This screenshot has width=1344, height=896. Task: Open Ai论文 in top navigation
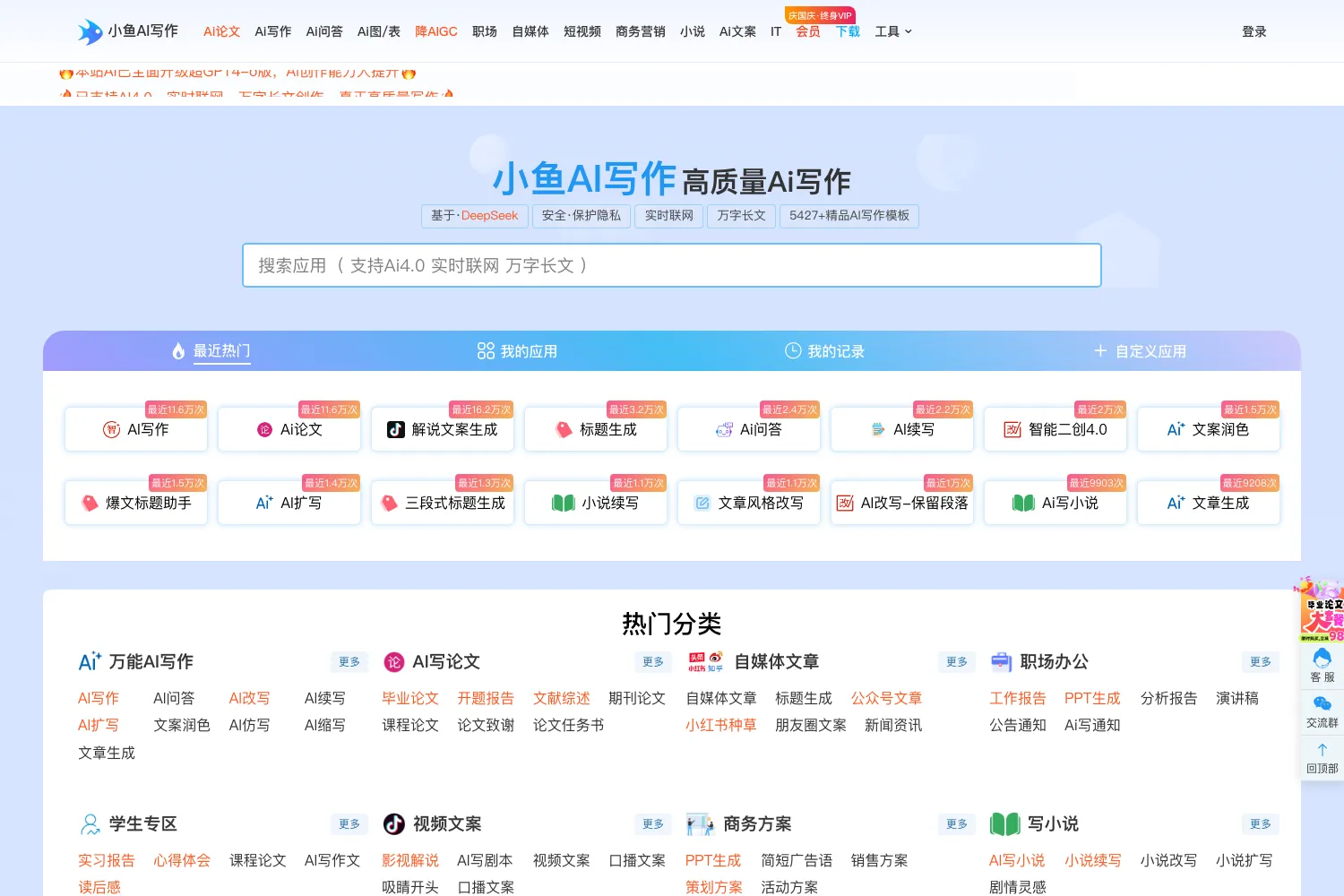[x=221, y=31]
